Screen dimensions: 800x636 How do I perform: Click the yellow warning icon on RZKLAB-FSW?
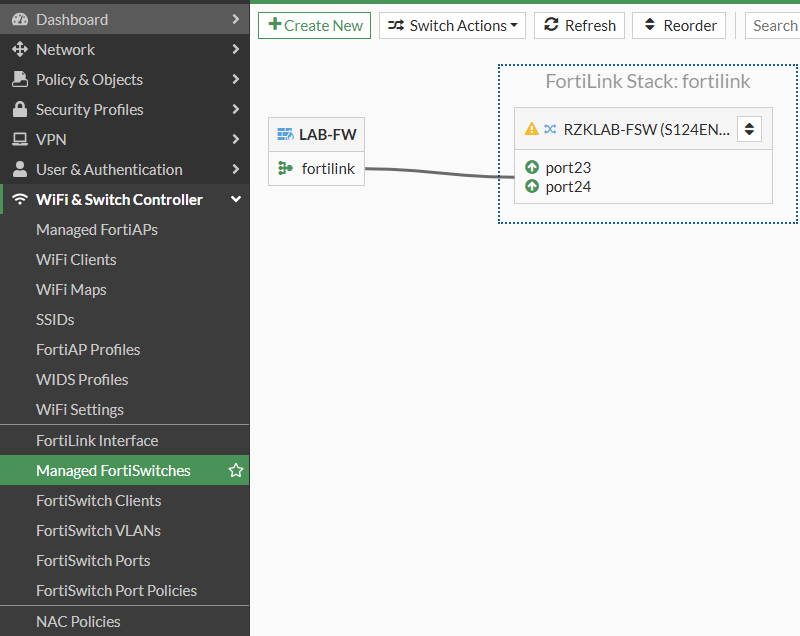532,129
